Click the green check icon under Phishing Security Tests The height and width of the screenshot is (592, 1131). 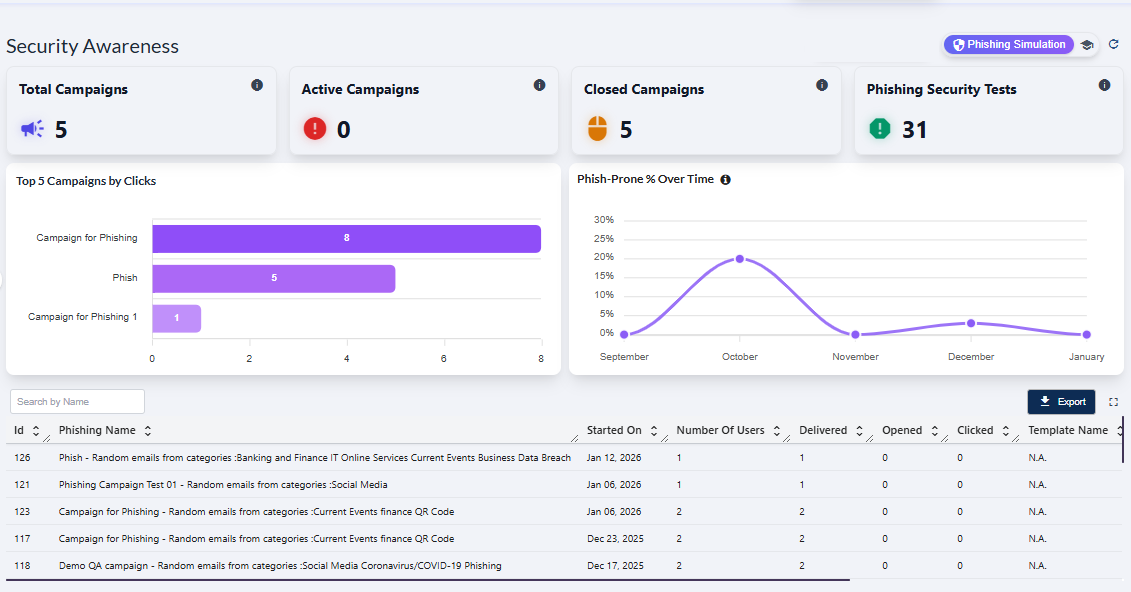coord(877,128)
